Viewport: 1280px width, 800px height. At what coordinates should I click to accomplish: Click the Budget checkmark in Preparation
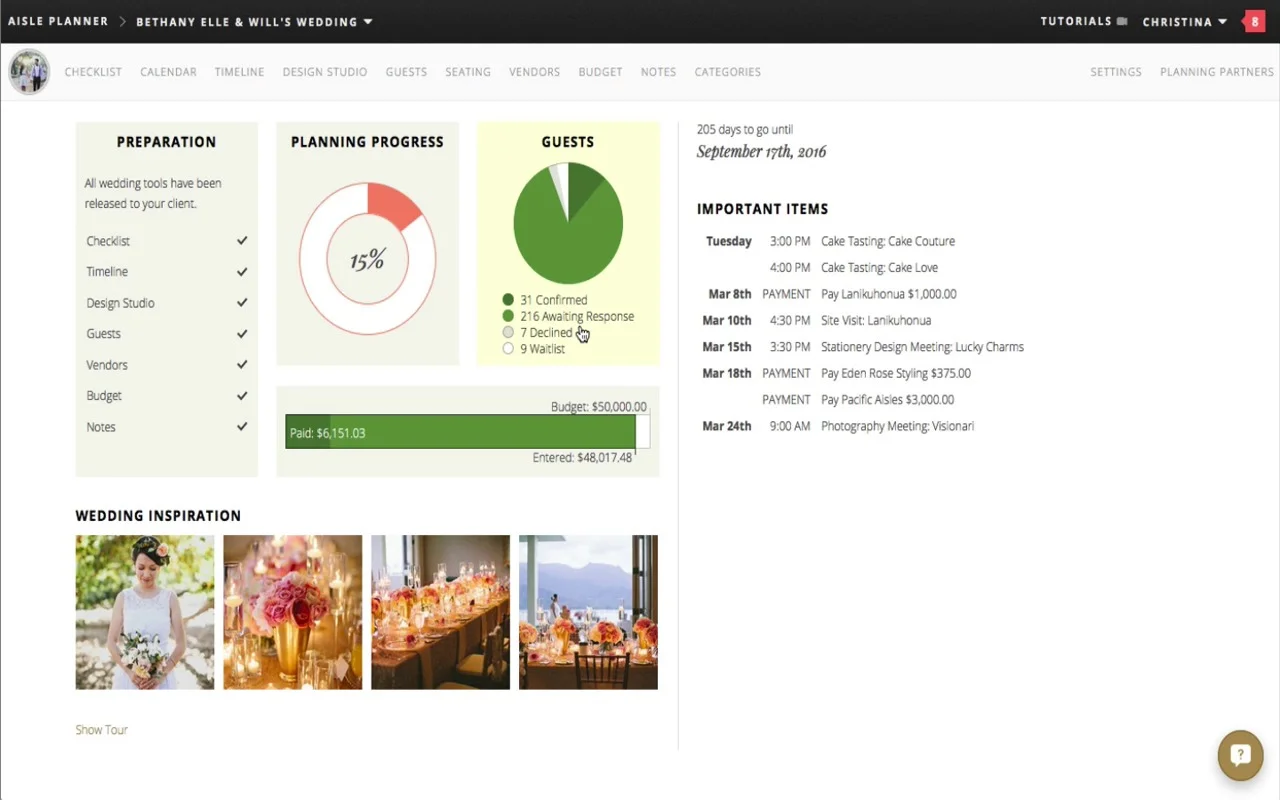(x=242, y=396)
